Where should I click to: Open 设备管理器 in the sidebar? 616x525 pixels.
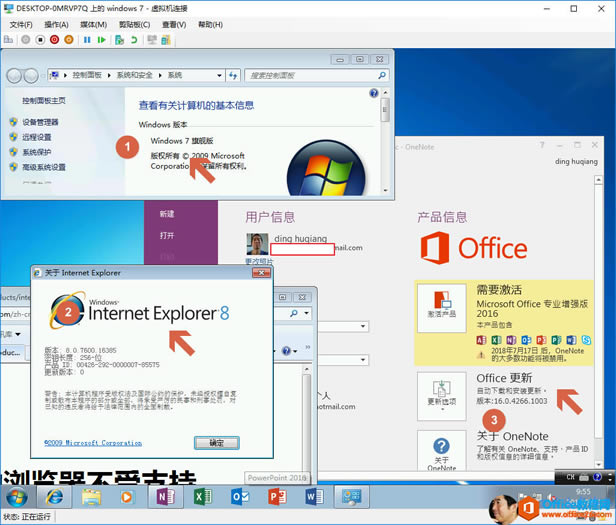(40, 122)
